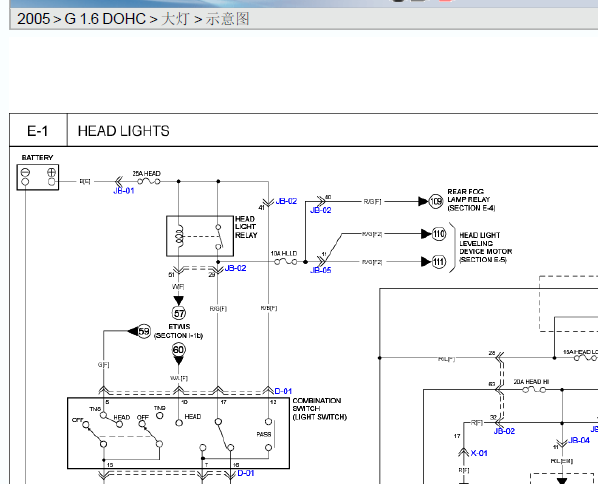Click reference circle 110 for the leveling motor
The height and width of the screenshot is (484, 598).
click(439, 233)
